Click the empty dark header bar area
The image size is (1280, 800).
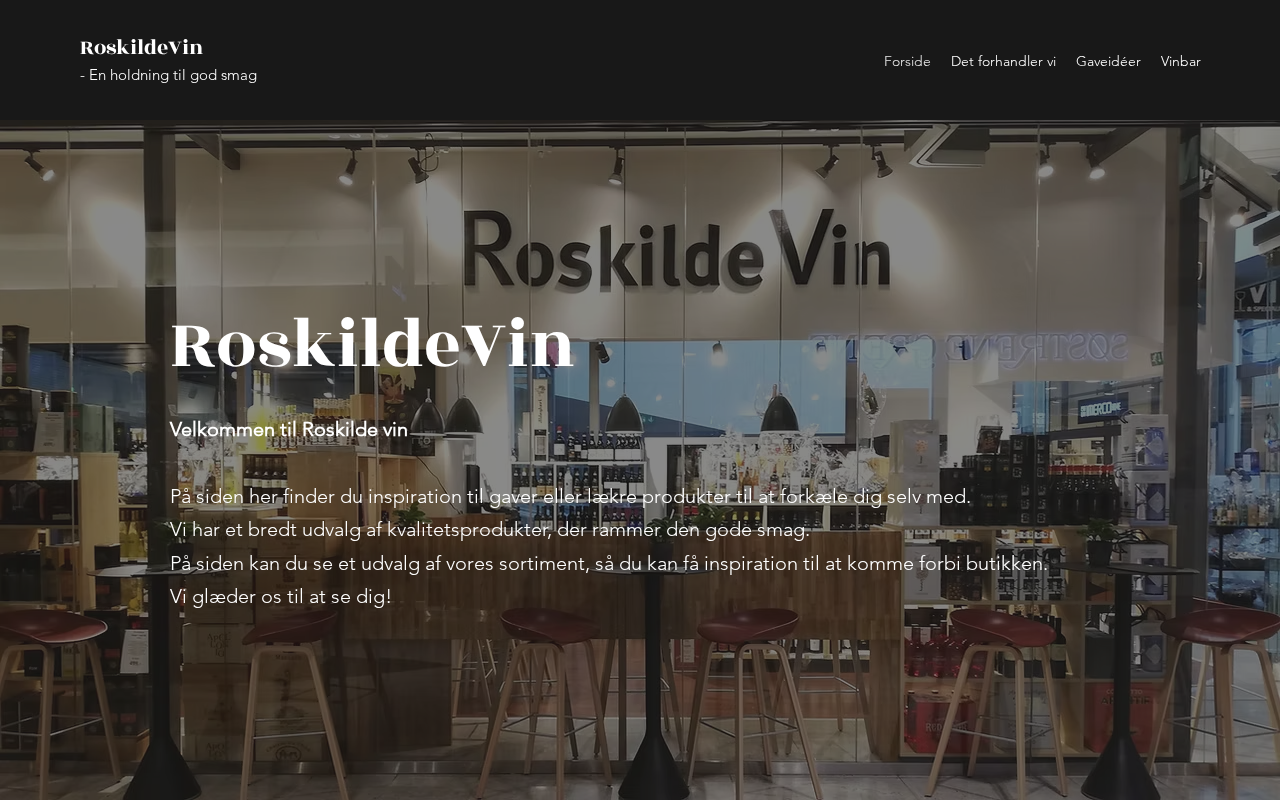pos(570,61)
